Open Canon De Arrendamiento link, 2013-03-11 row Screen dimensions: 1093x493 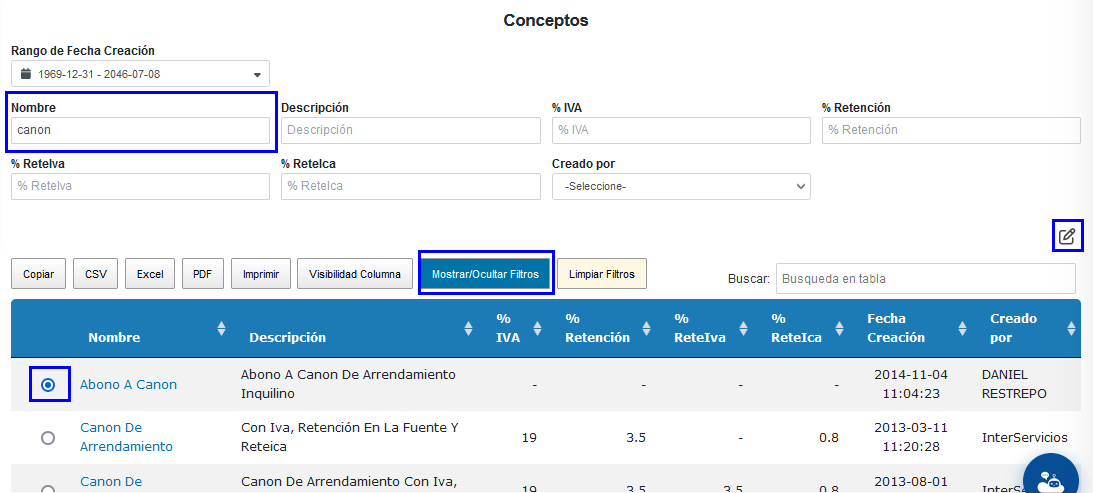click(x=126, y=437)
